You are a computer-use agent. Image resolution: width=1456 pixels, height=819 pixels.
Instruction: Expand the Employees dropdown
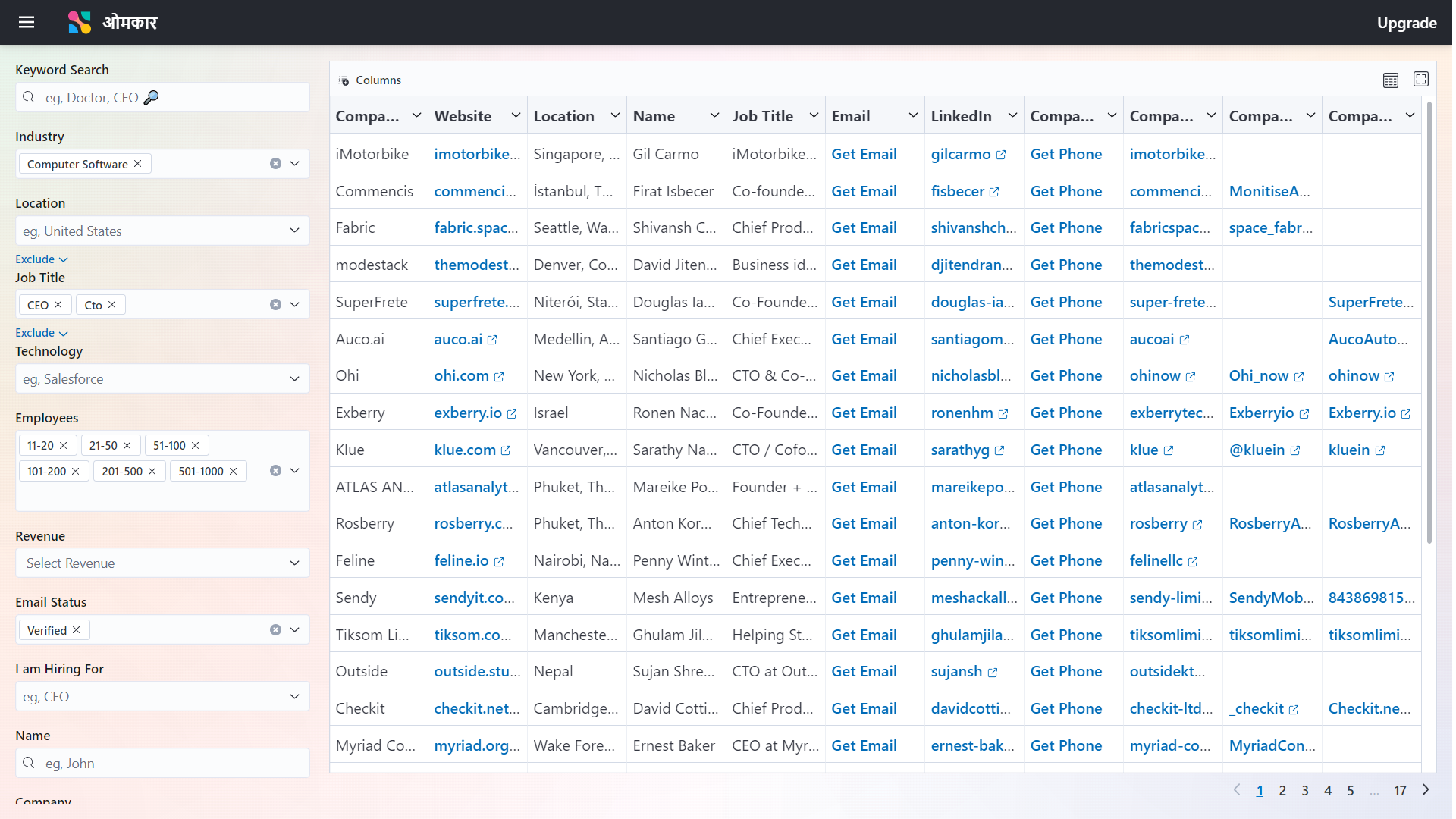295,471
